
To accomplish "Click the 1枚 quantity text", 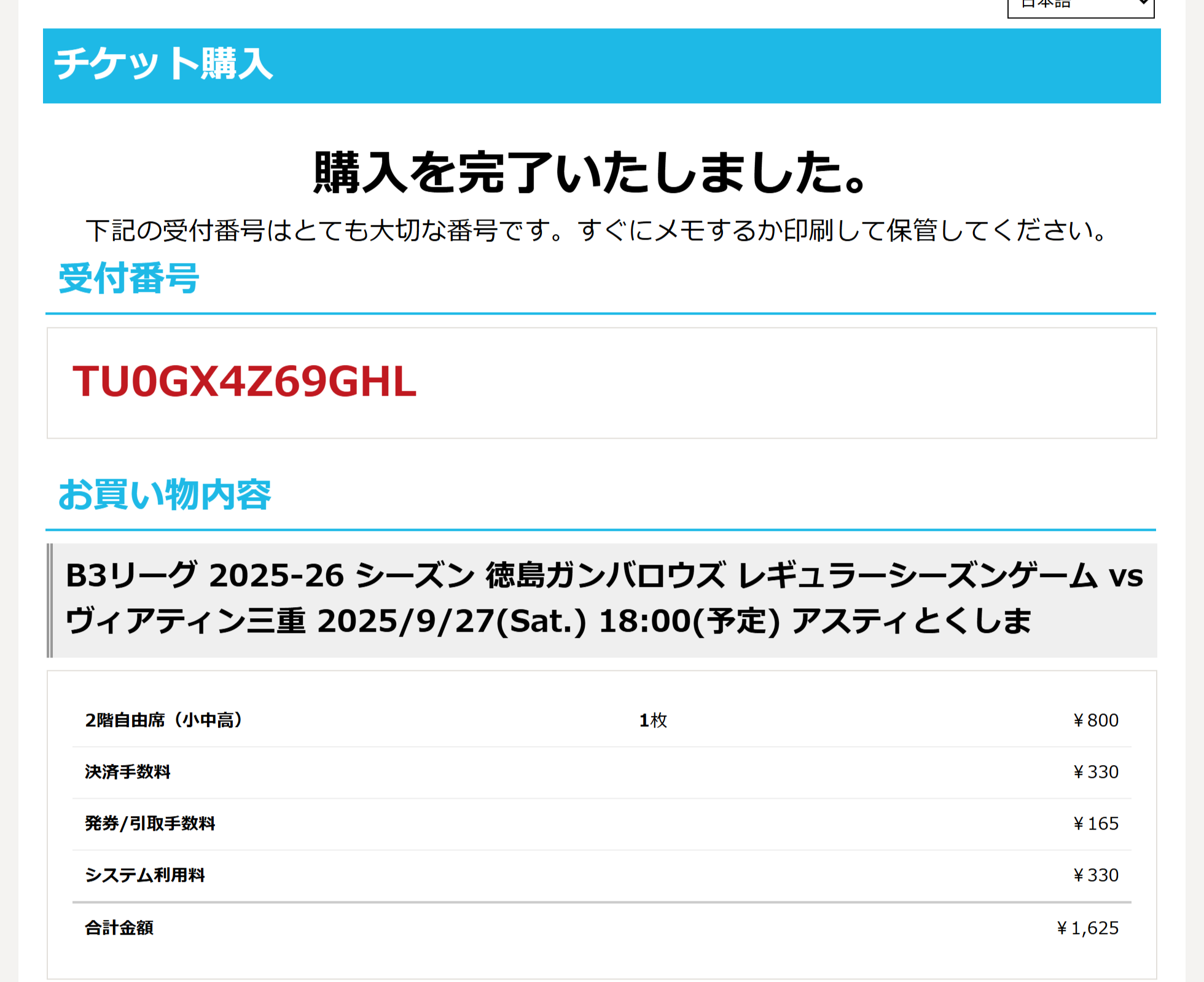I will tap(653, 720).
